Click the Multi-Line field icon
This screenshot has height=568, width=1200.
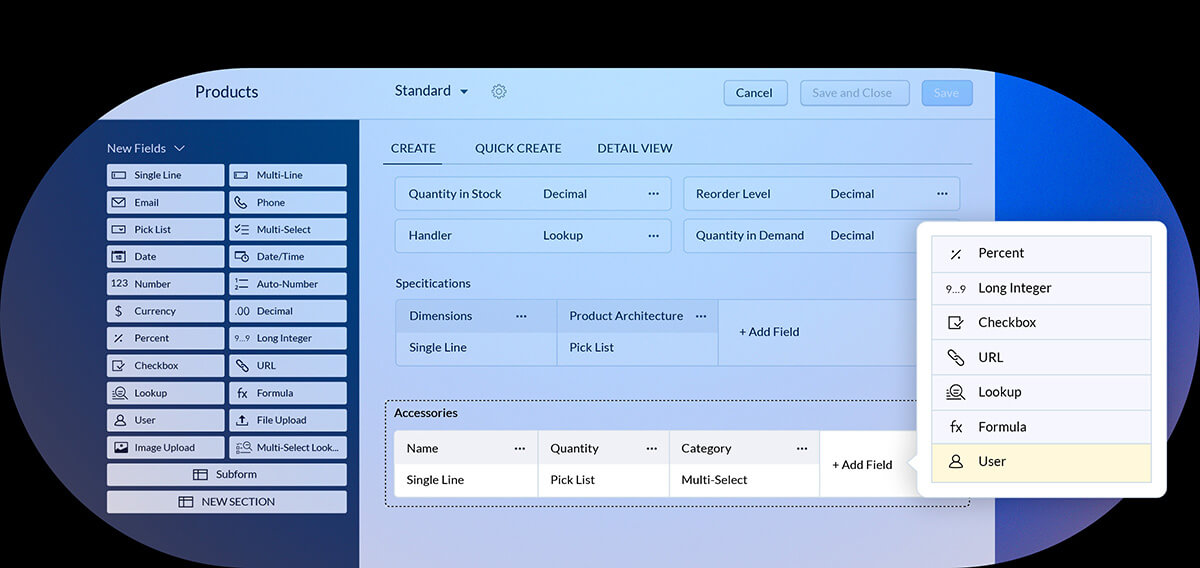pyautogui.click(x=241, y=175)
